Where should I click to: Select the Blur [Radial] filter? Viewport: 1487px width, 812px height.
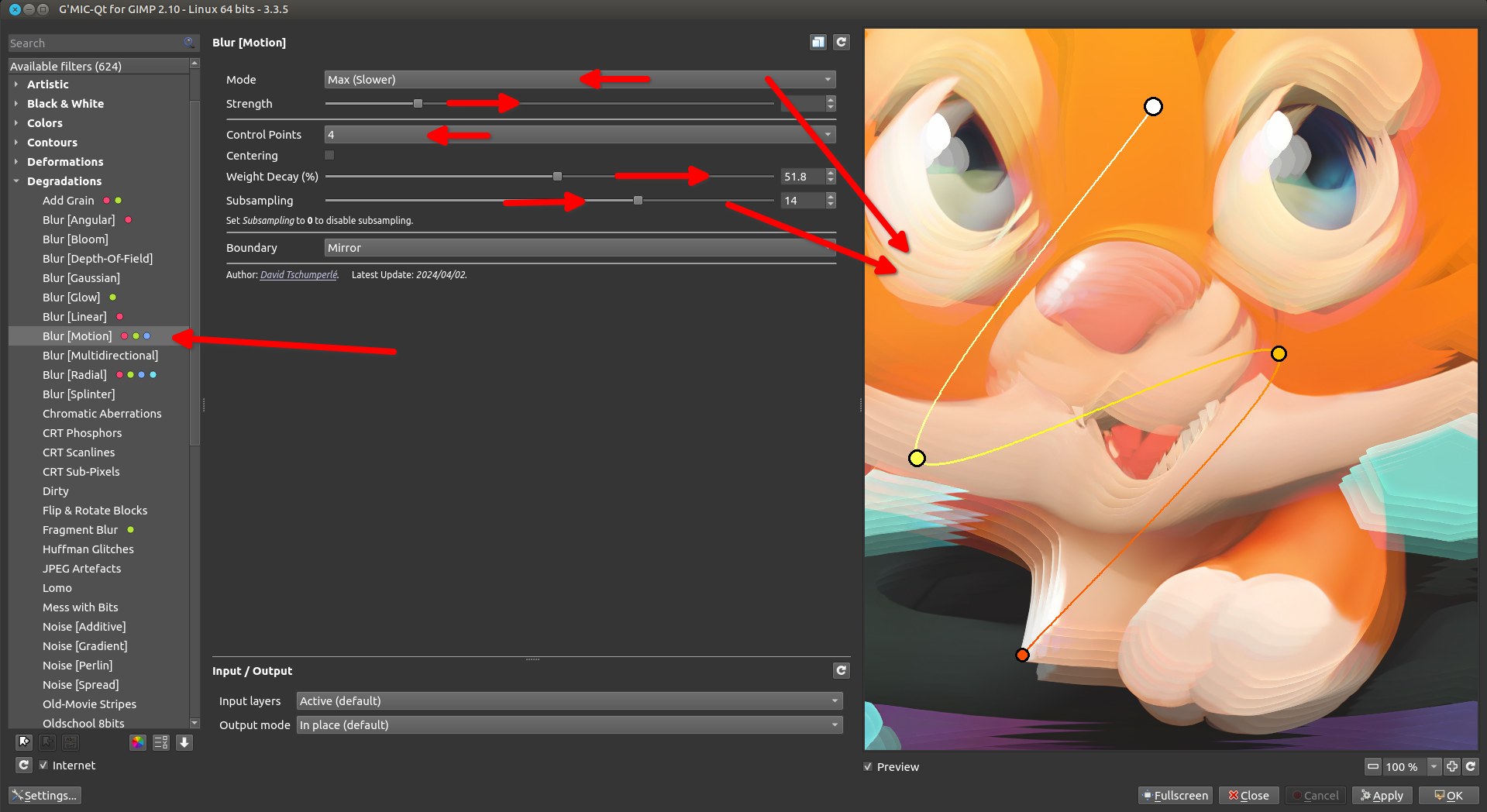pyautogui.click(x=74, y=374)
